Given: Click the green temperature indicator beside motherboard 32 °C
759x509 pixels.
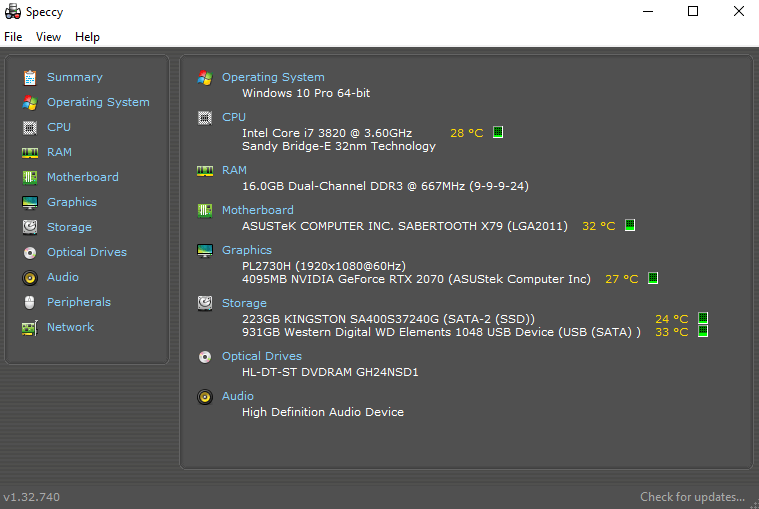Looking at the screenshot, I should (x=630, y=225).
